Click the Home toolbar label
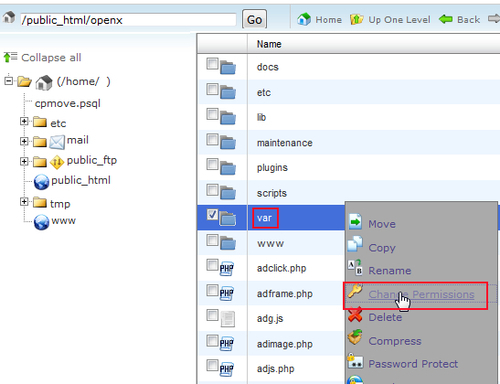 (329, 20)
